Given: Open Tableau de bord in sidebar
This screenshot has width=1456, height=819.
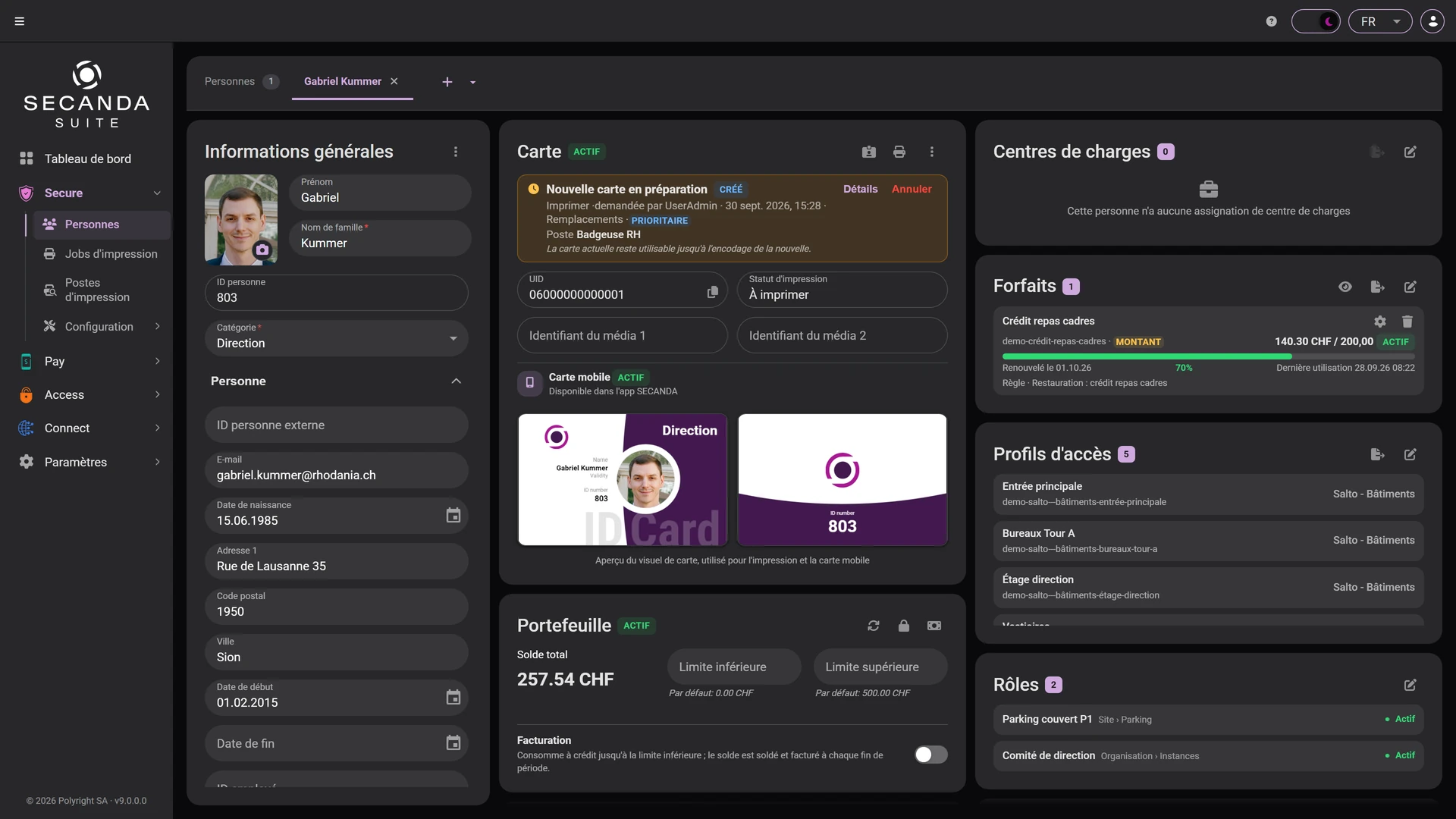Looking at the screenshot, I should (x=89, y=158).
